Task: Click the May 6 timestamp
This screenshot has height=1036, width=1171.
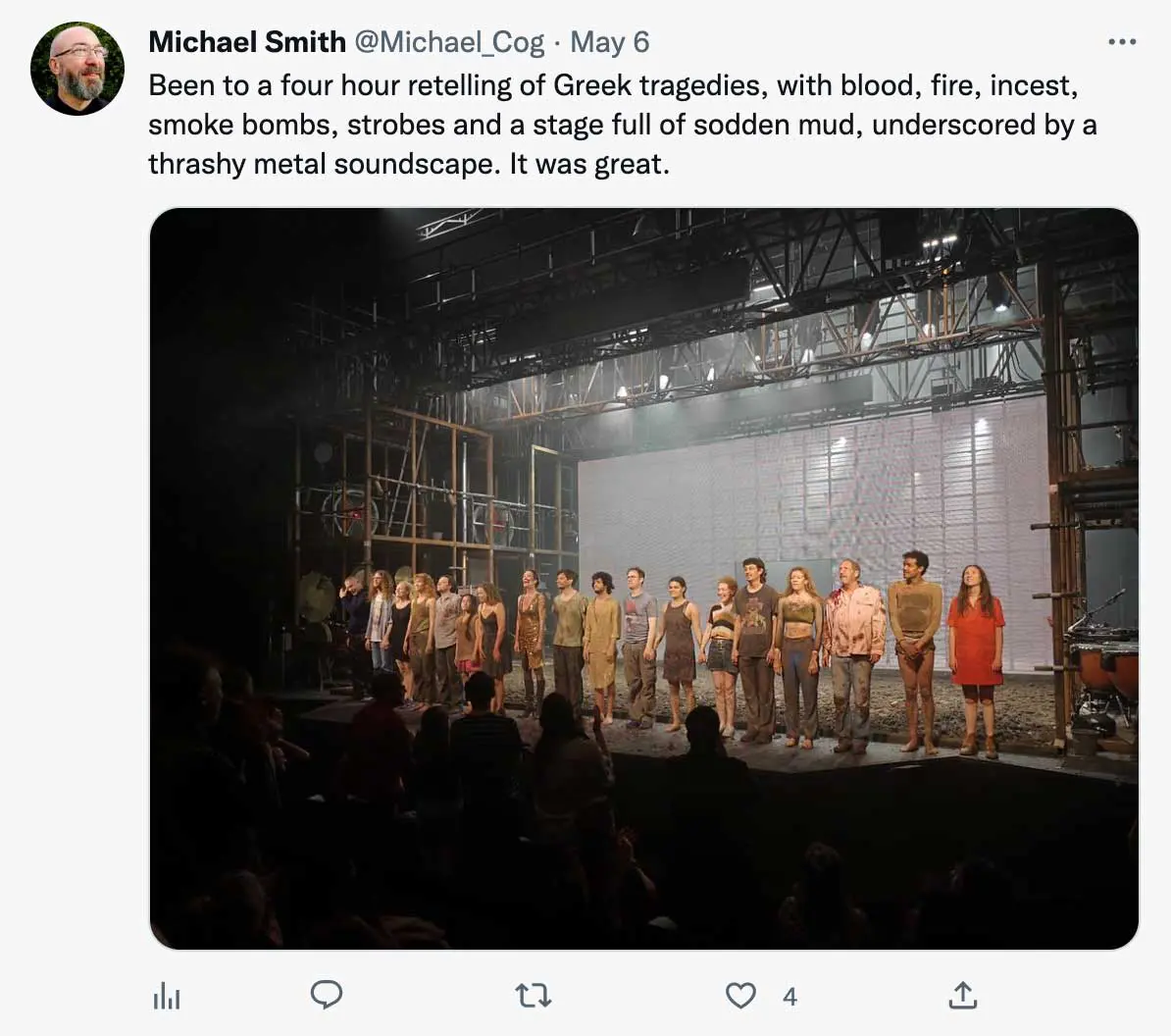Action: coord(610,42)
